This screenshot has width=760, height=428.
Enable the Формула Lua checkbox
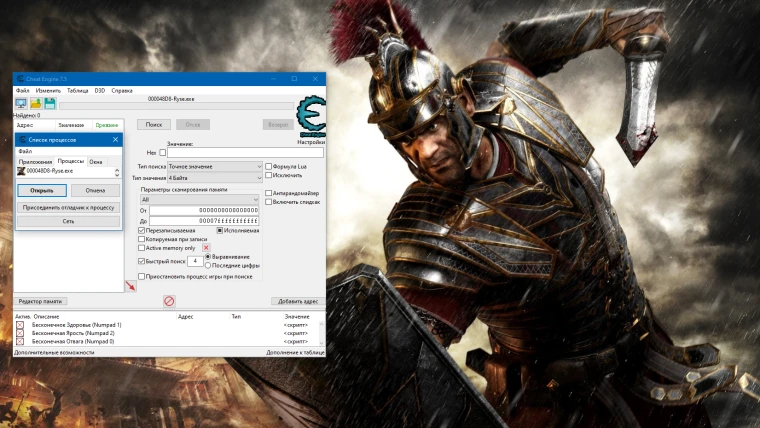(268, 166)
